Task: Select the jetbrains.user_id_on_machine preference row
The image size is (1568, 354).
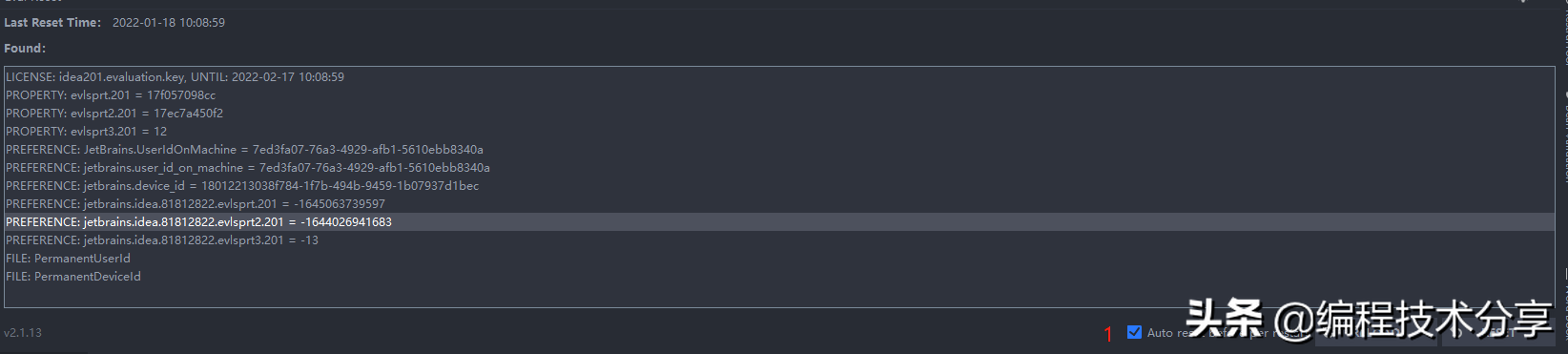Action: click(248, 167)
